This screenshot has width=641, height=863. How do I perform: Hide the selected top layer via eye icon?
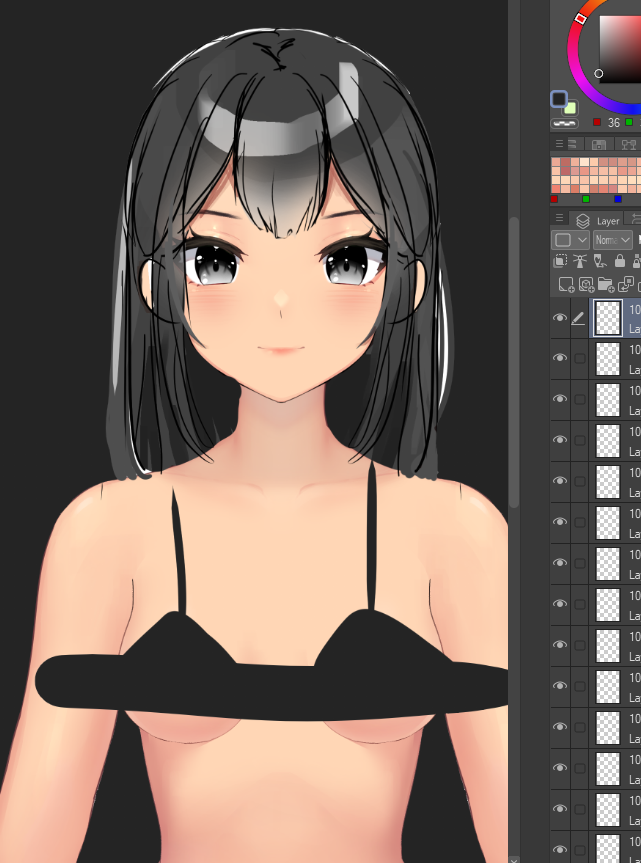[560, 318]
